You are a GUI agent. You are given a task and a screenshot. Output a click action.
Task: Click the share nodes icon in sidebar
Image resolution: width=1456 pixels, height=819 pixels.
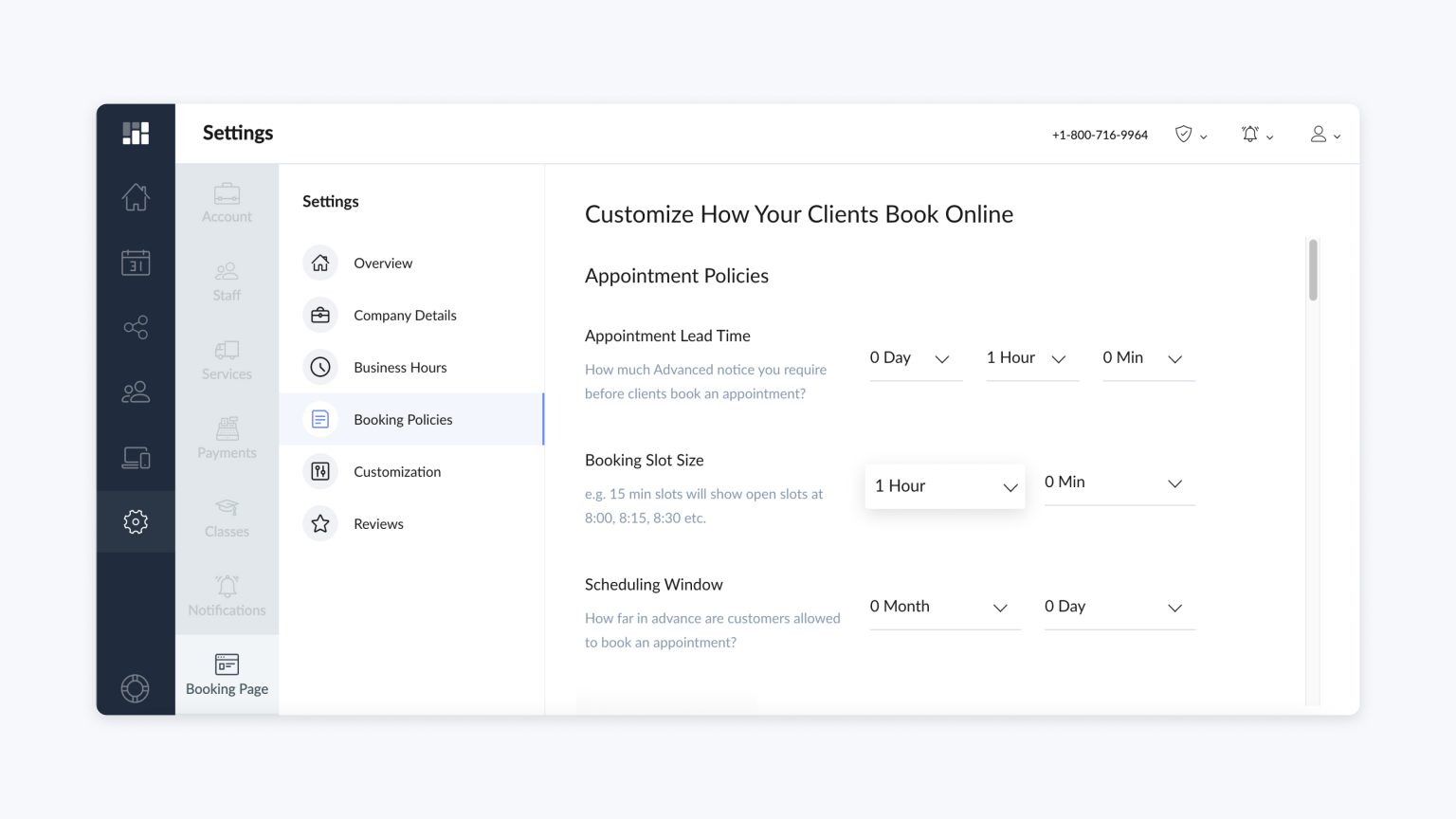click(136, 327)
